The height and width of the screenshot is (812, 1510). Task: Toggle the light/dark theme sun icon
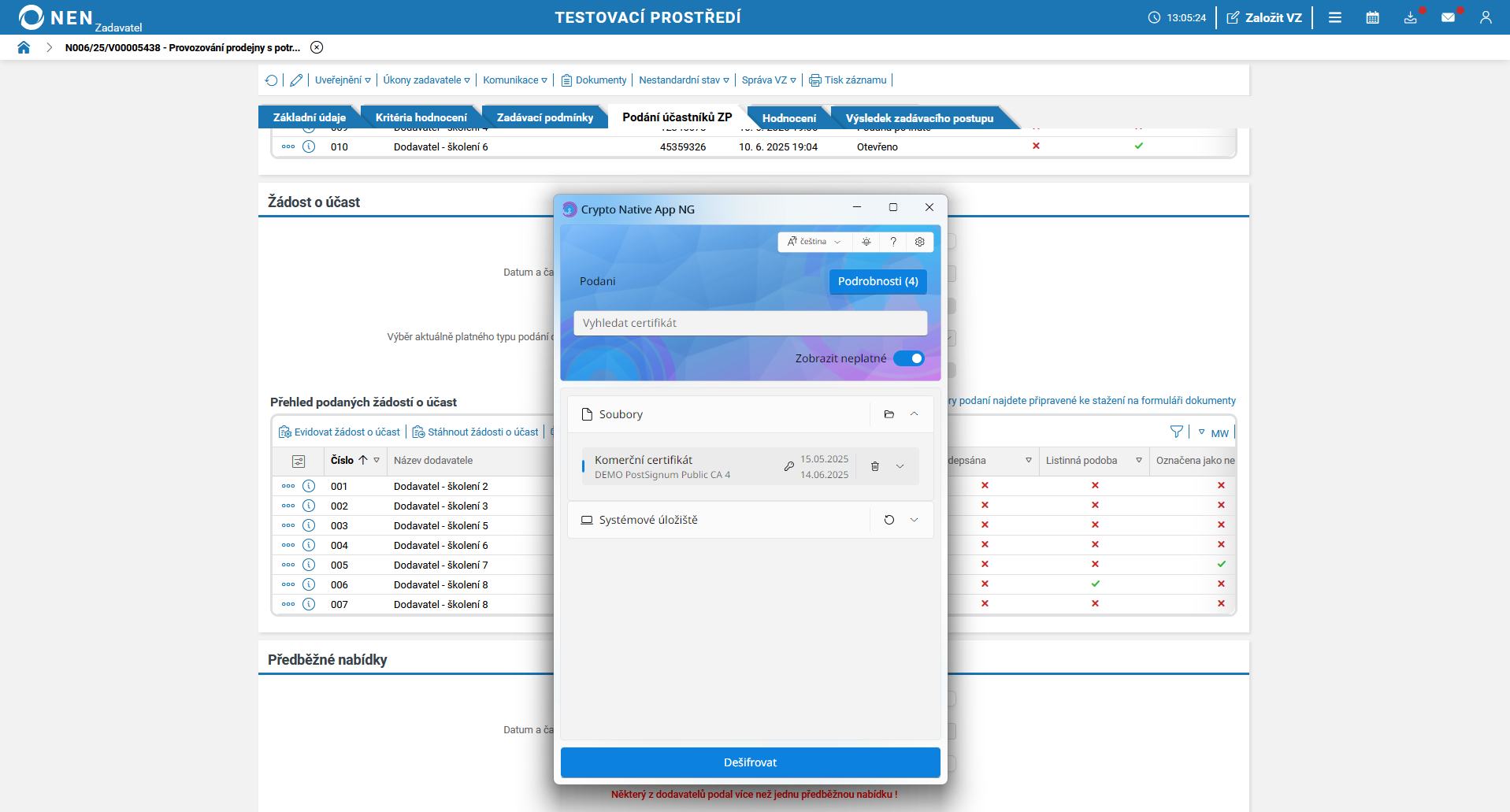point(866,242)
